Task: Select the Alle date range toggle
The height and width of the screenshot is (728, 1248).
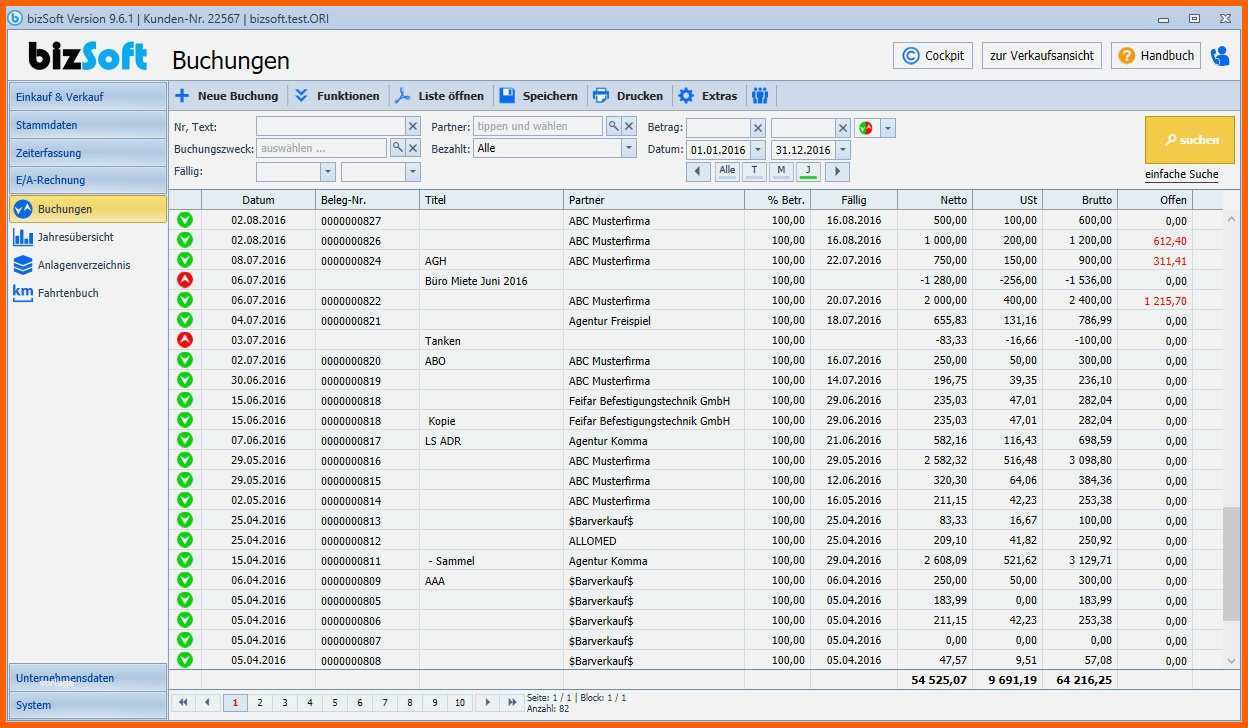Action: [727, 171]
